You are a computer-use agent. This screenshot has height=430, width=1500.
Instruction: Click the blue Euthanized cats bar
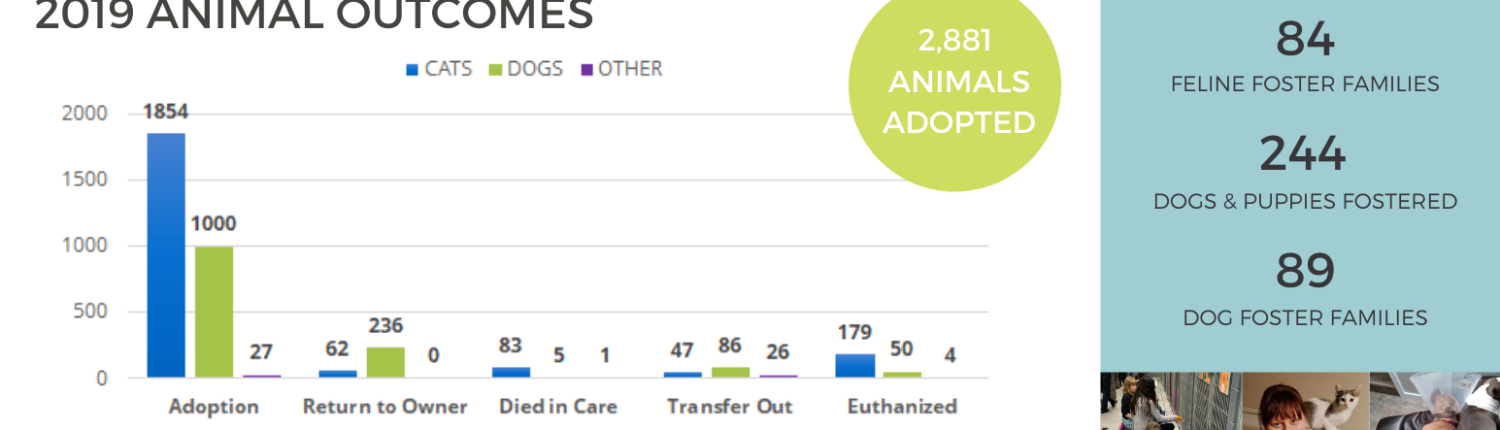[x=855, y=366]
